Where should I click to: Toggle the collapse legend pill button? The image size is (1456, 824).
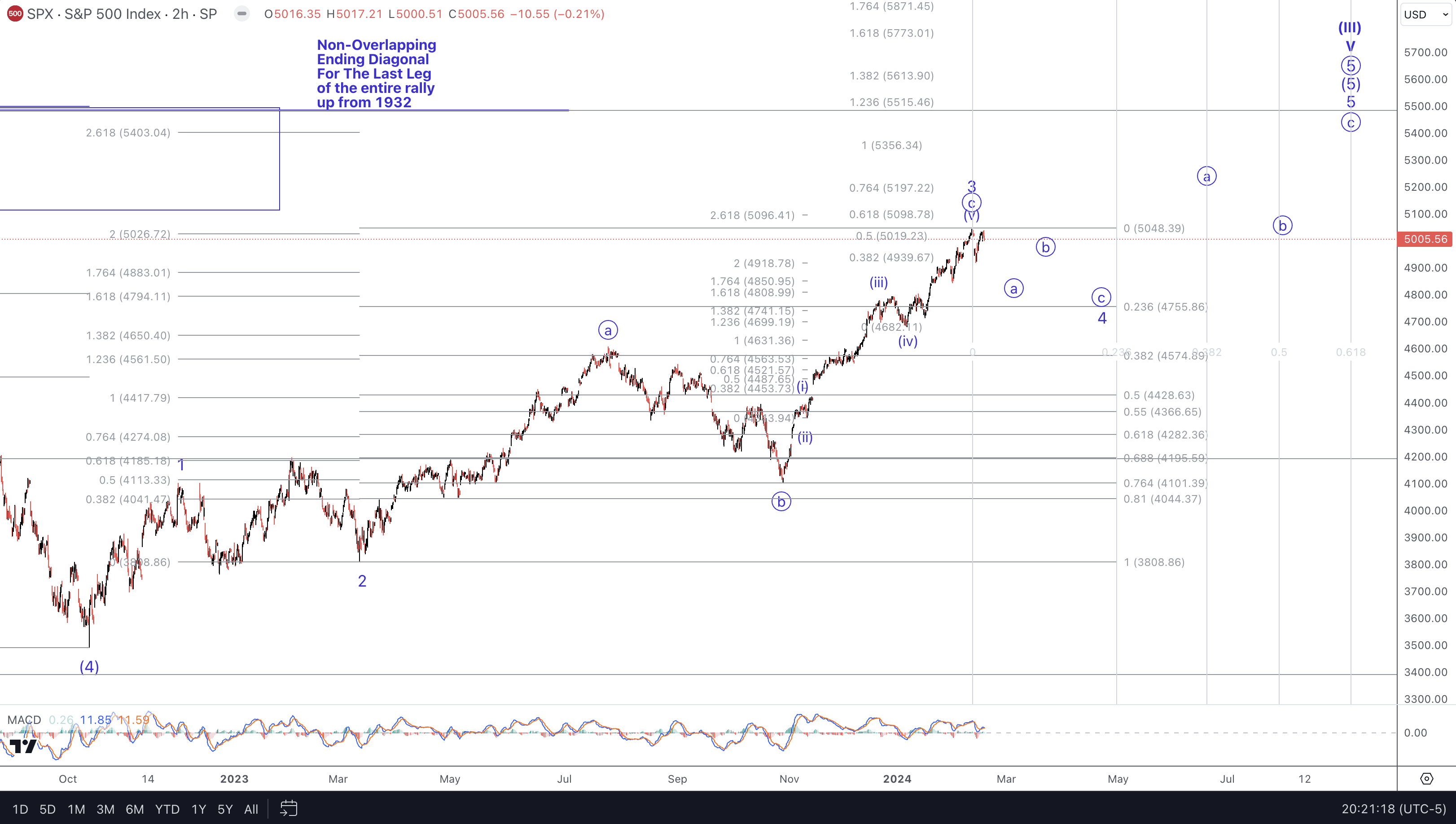click(241, 13)
